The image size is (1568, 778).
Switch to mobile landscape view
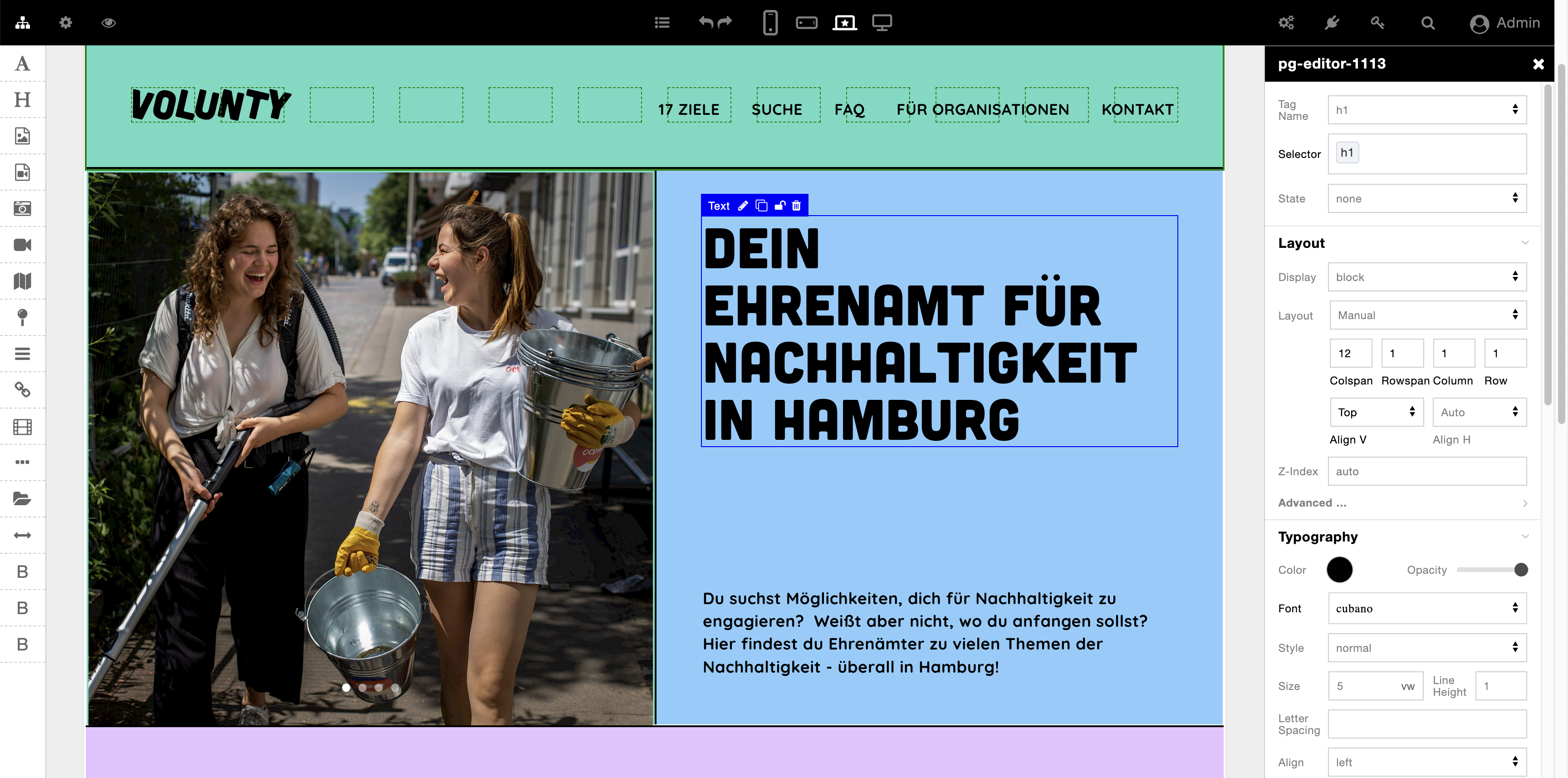(807, 23)
